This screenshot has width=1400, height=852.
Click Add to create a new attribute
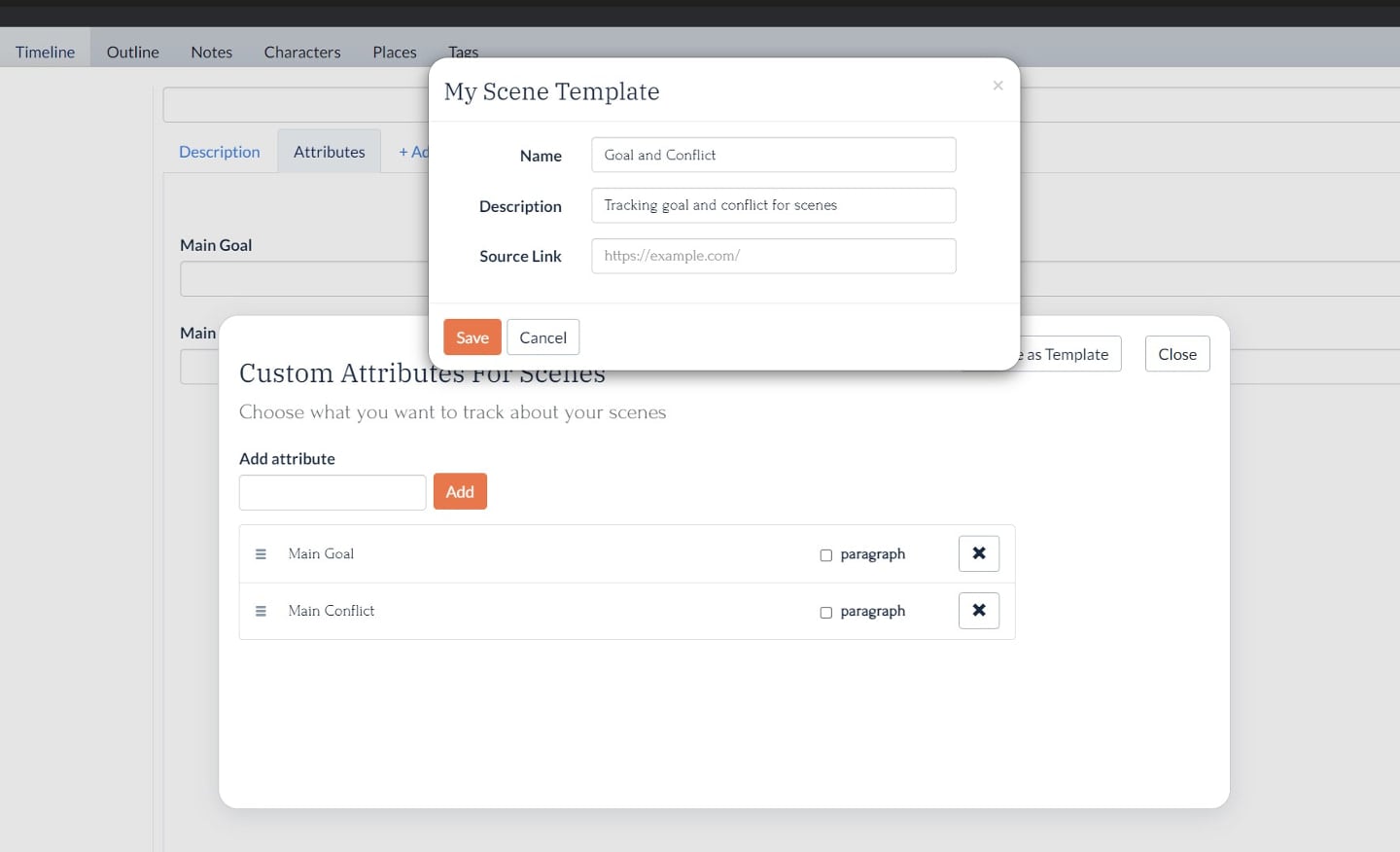pyautogui.click(x=460, y=491)
